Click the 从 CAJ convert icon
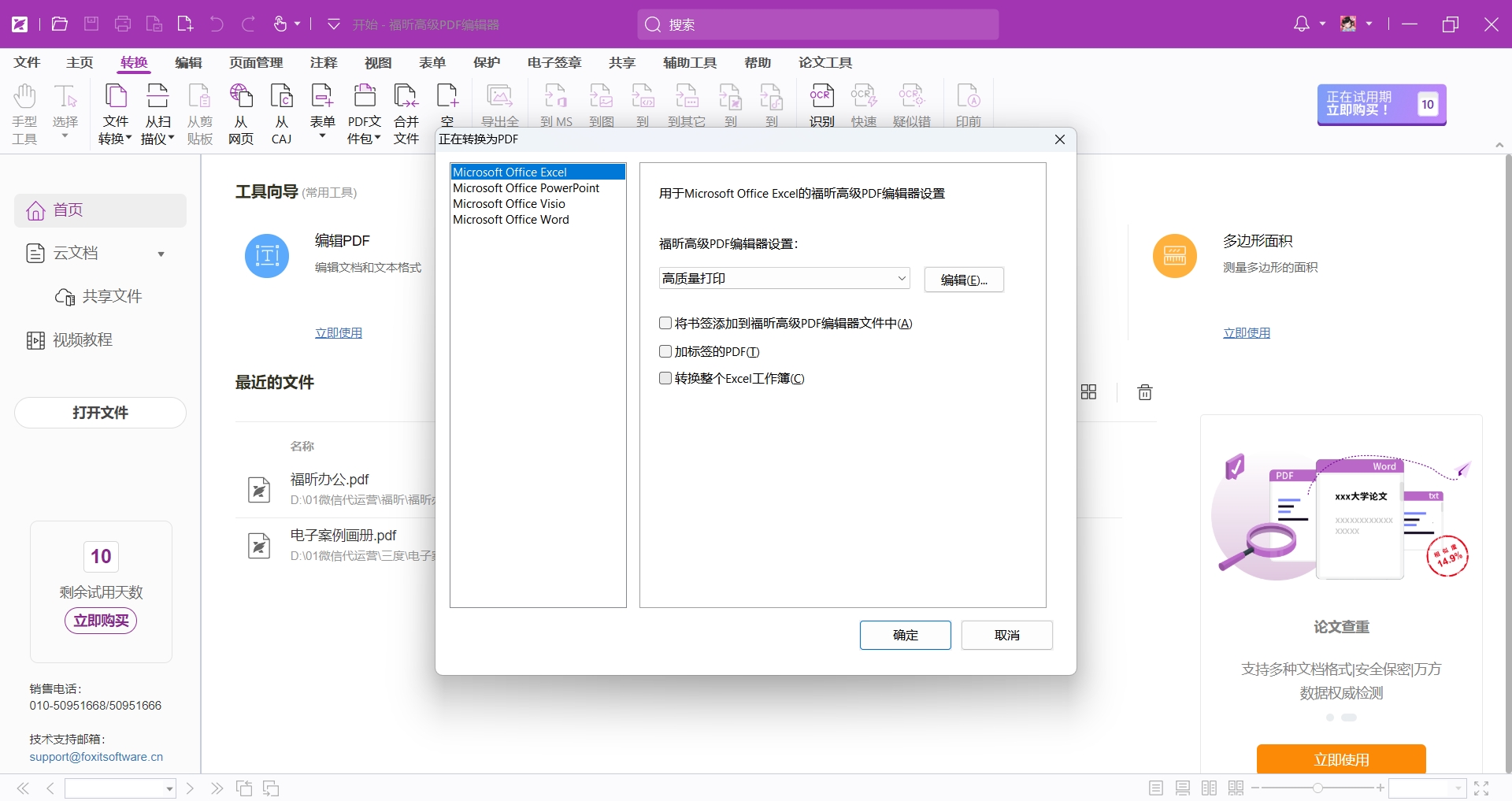The height and width of the screenshot is (801, 1512). point(282,114)
